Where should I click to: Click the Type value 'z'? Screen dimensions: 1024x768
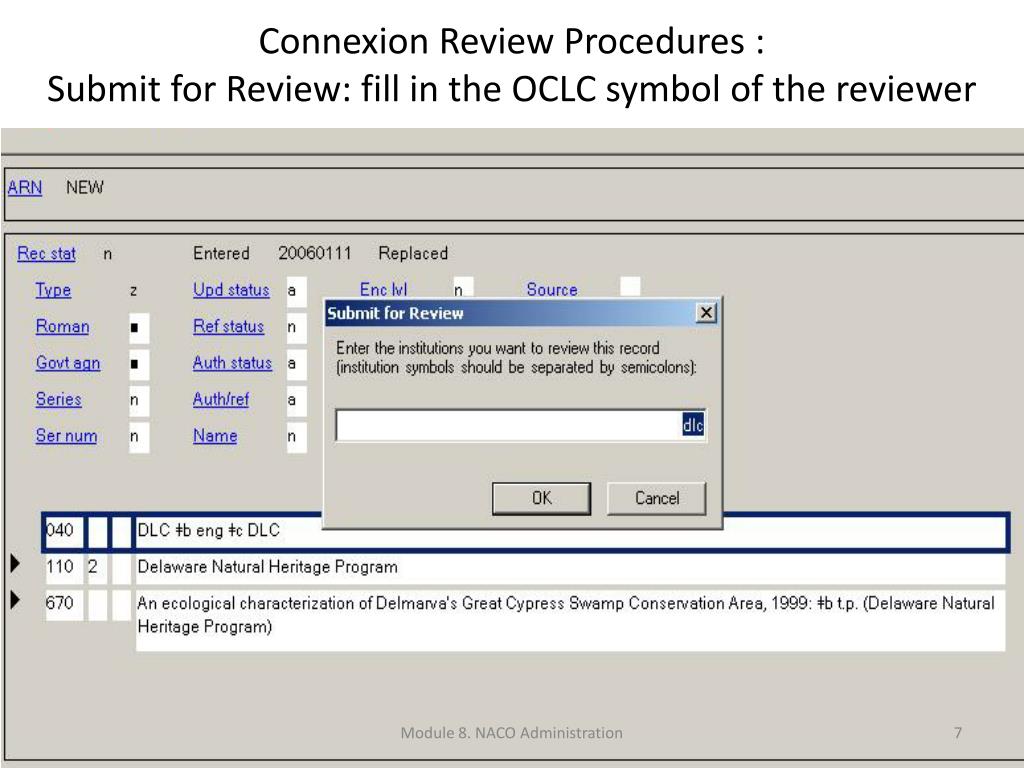coord(134,291)
